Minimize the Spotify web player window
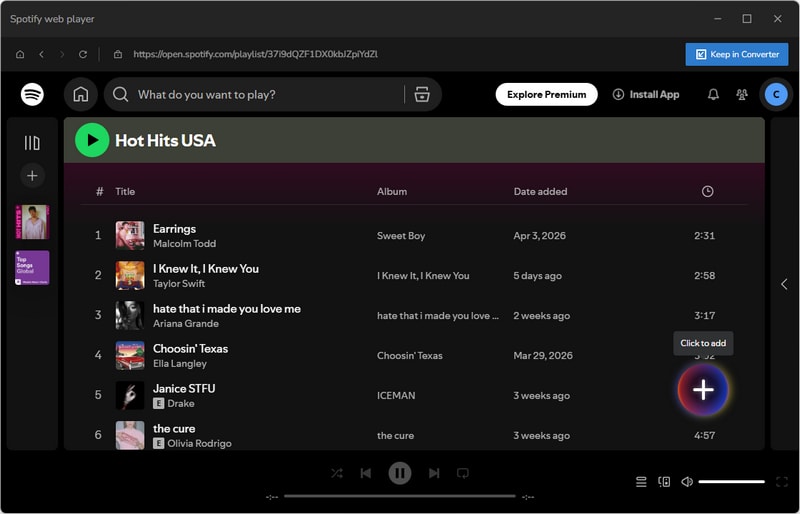Image resolution: width=800 pixels, height=514 pixels. pyautogui.click(x=717, y=19)
